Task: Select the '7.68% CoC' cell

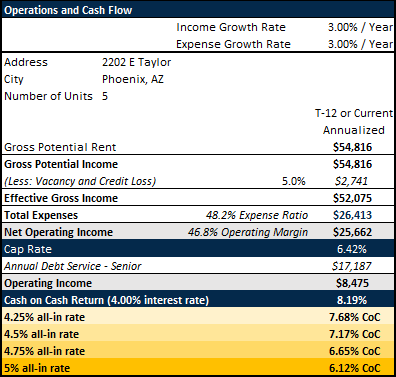Action: click(355, 317)
